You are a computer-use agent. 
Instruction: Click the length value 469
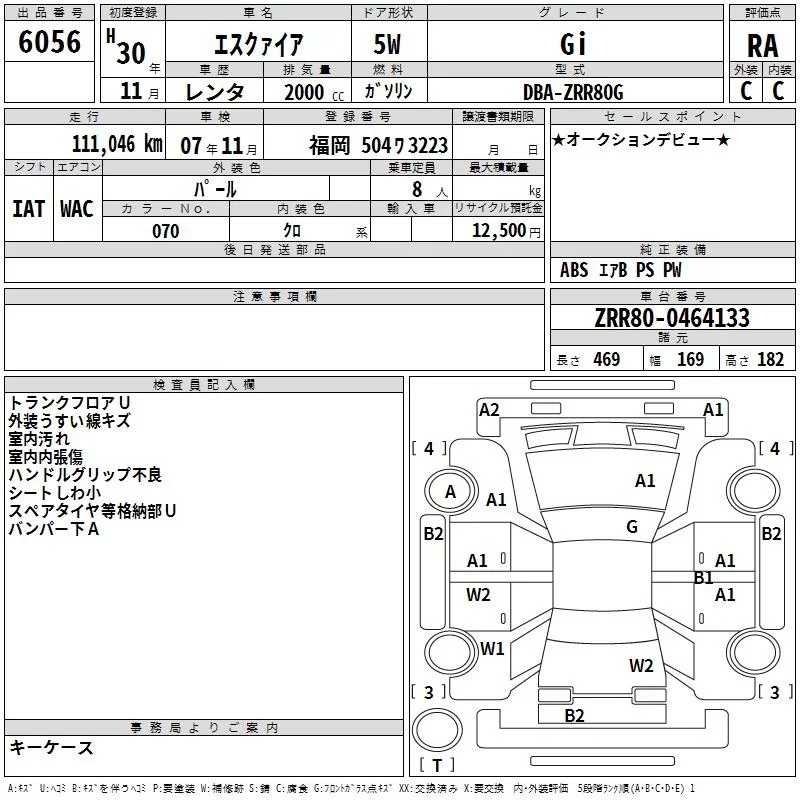(x=607, y=359)
